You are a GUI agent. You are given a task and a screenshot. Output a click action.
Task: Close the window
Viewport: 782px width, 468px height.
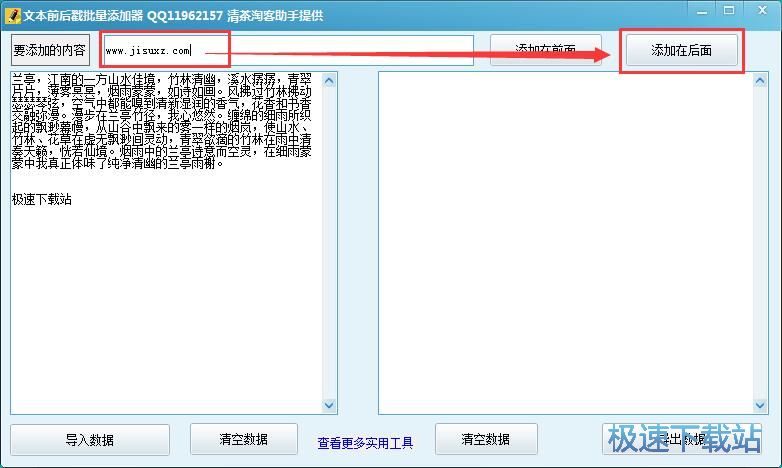pyautogui.click(x=762, y=10)
